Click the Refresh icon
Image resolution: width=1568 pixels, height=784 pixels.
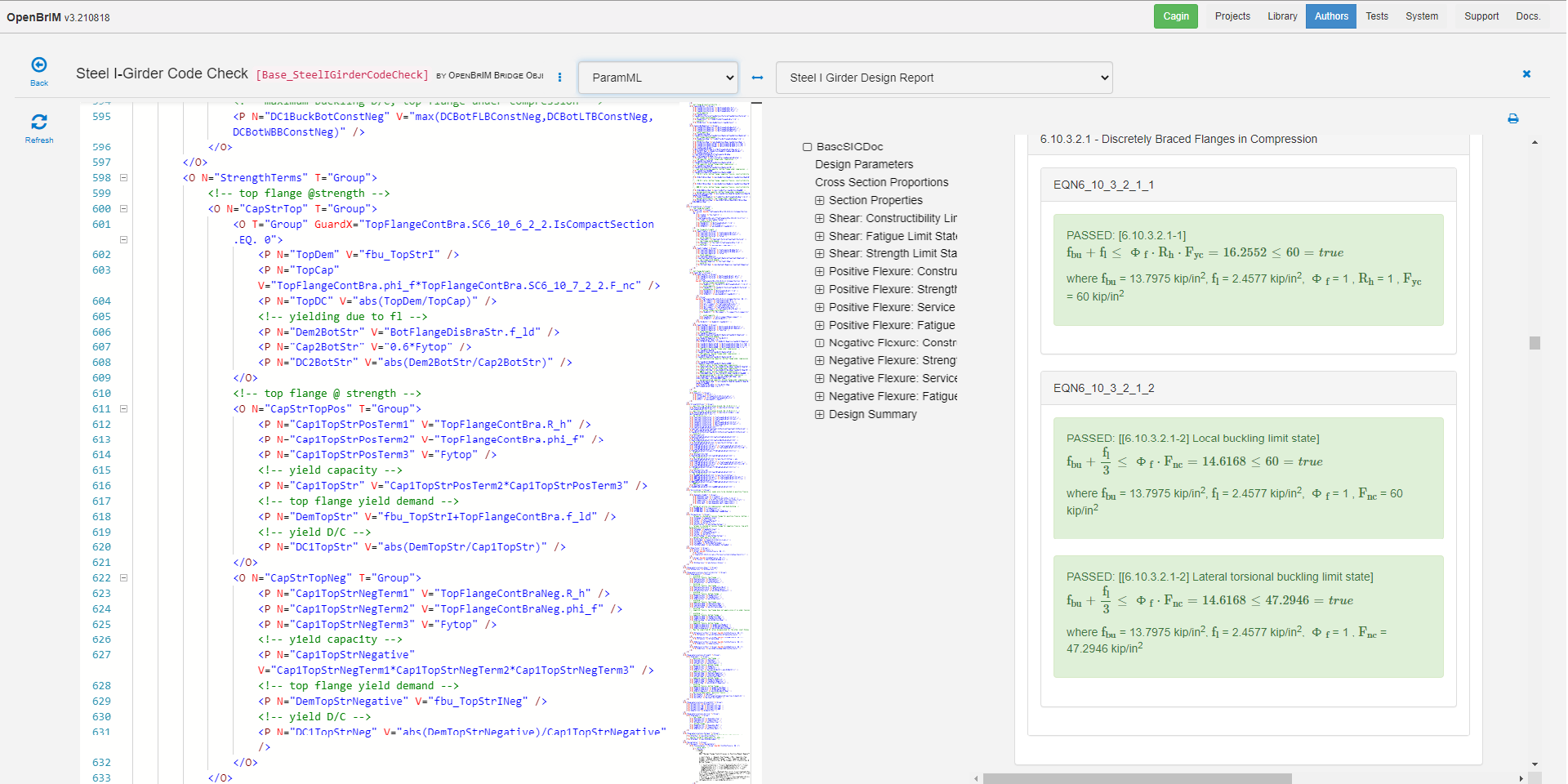click(38, 122)
